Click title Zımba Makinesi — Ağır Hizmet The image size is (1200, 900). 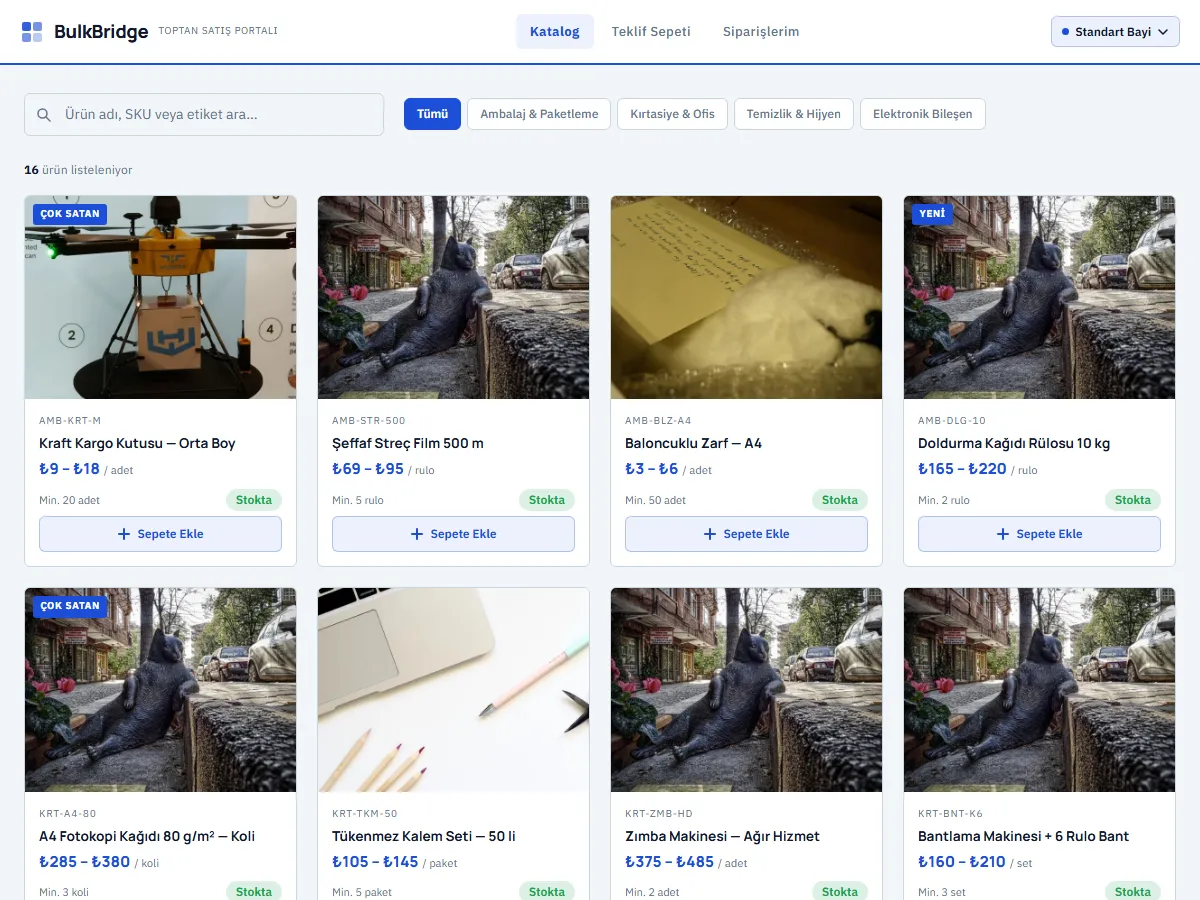(722, 836)
